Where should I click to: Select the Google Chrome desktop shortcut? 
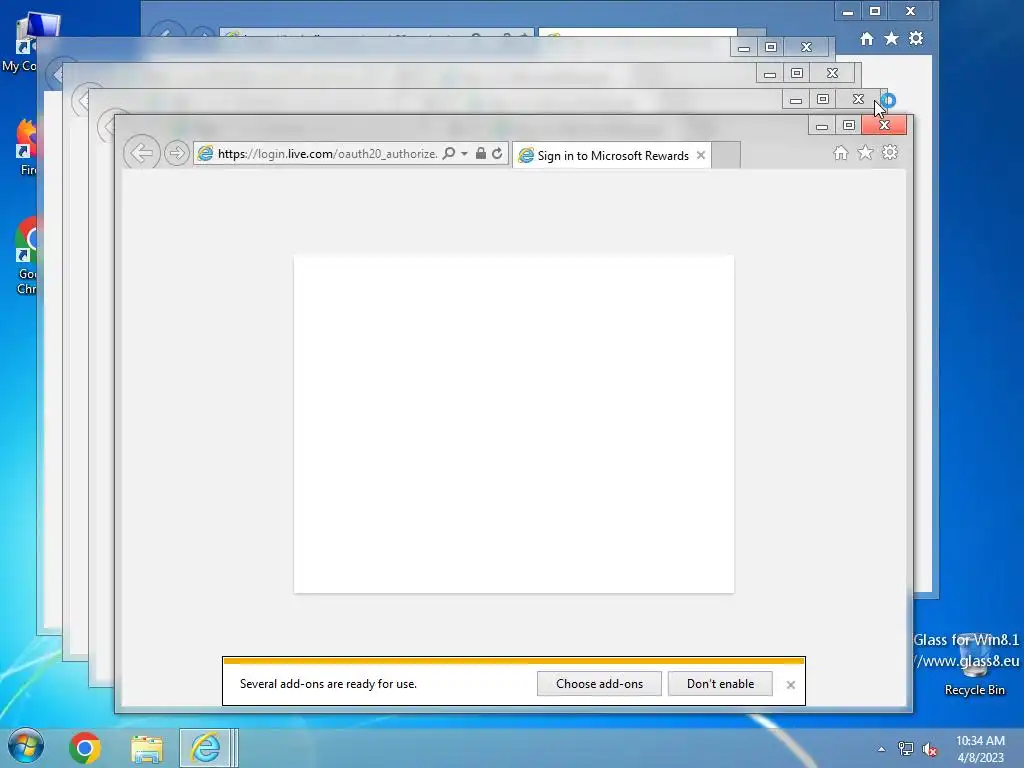pos(25,256)
